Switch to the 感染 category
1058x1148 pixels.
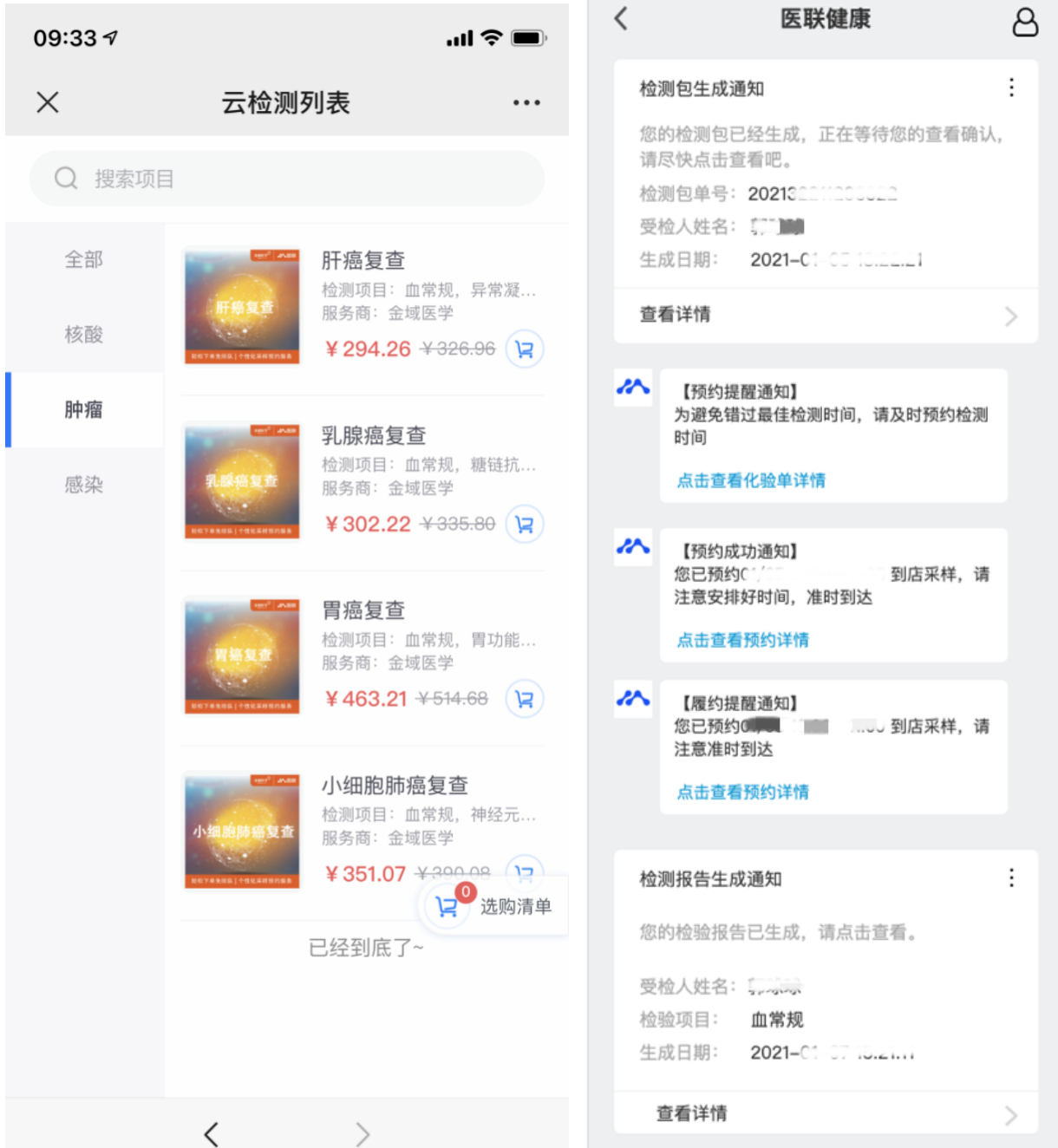(x=84, y=485)
